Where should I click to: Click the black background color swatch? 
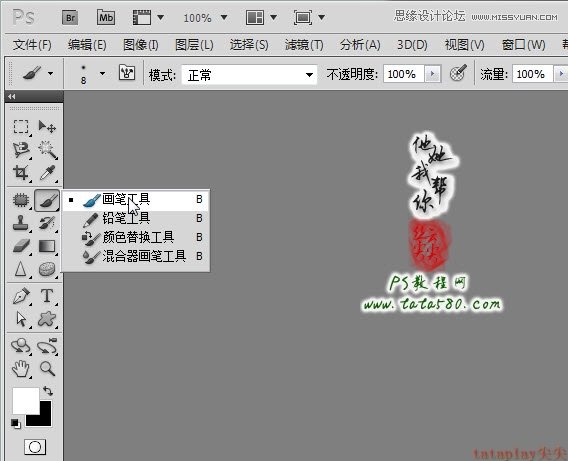44,419
